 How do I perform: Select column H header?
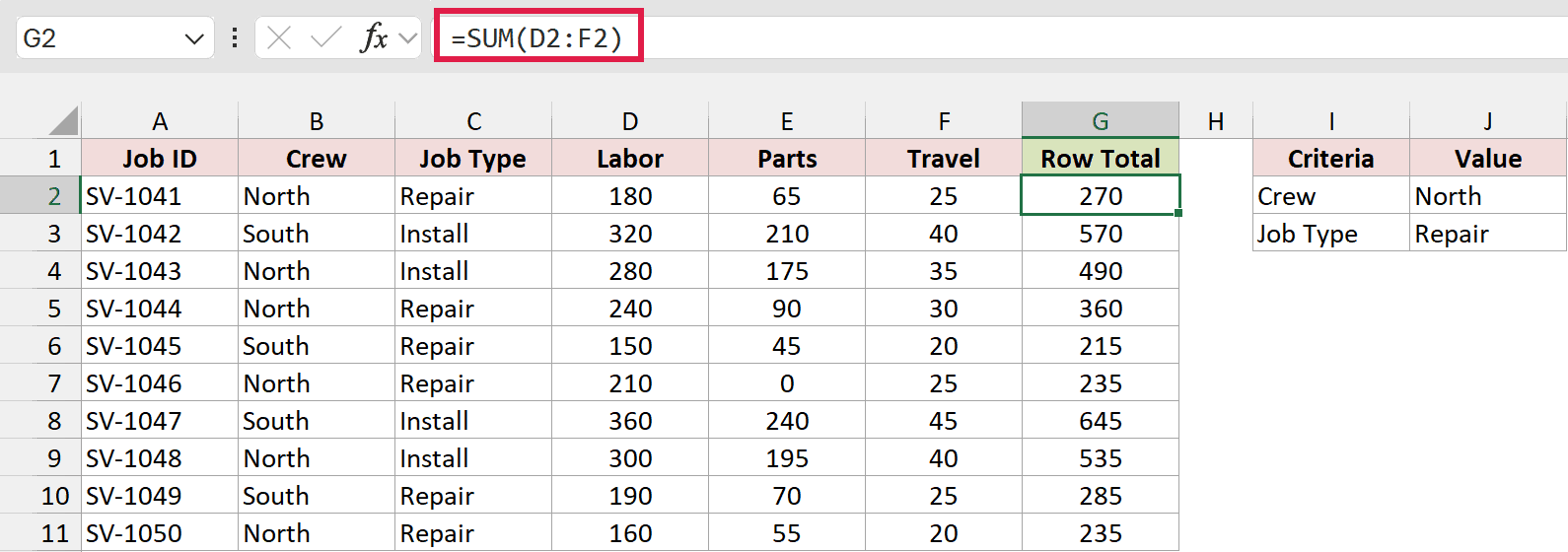[1216, 120]
